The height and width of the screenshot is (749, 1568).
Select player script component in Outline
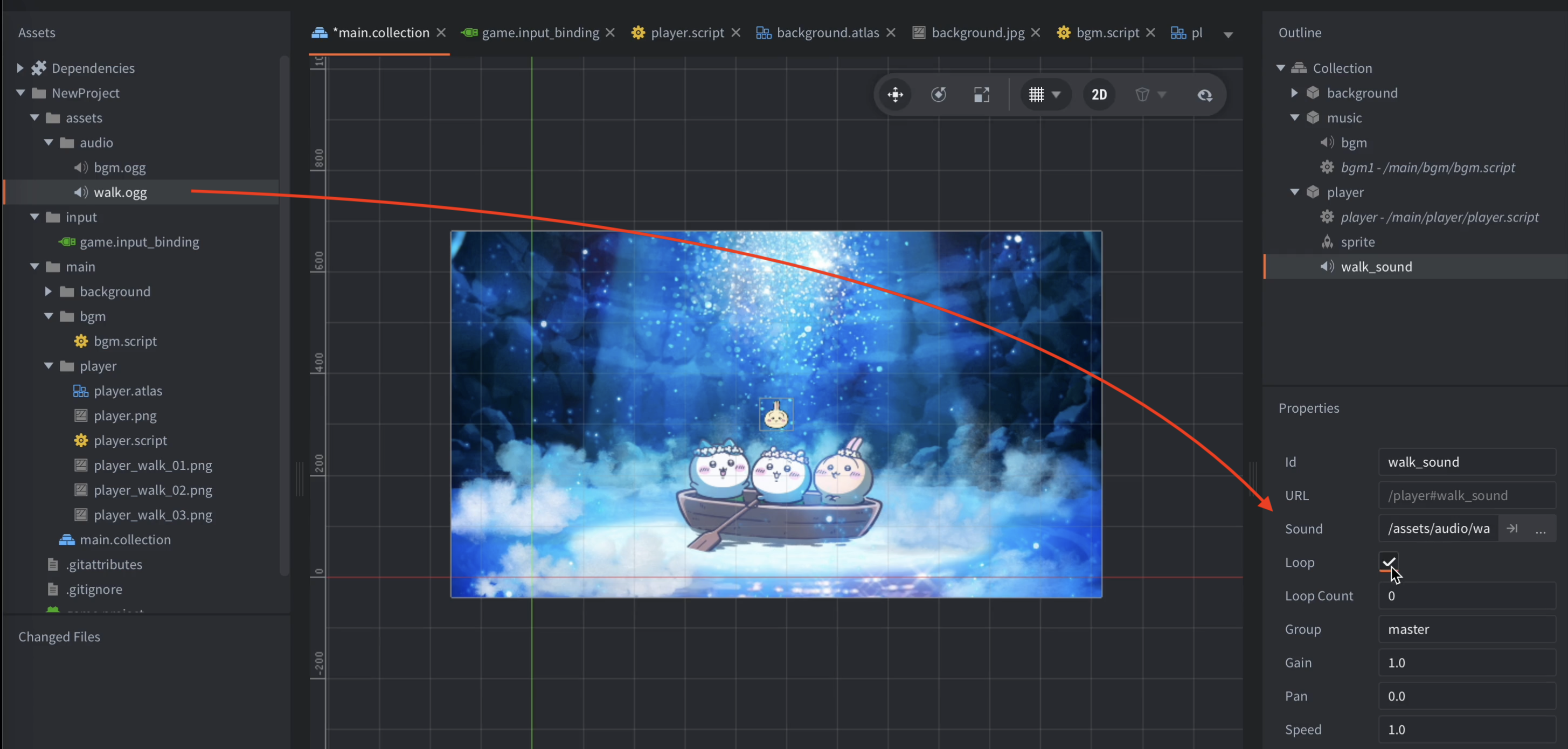coord(1416,217)
